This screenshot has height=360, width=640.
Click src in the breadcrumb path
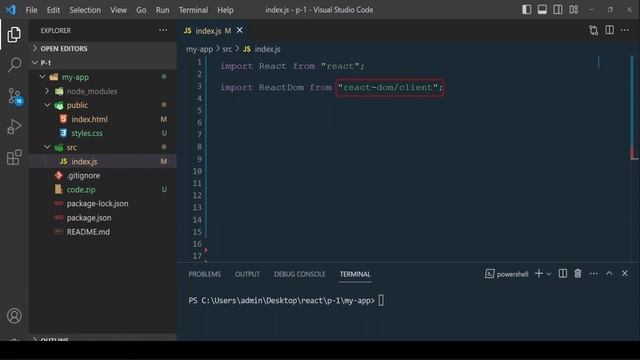227,49
